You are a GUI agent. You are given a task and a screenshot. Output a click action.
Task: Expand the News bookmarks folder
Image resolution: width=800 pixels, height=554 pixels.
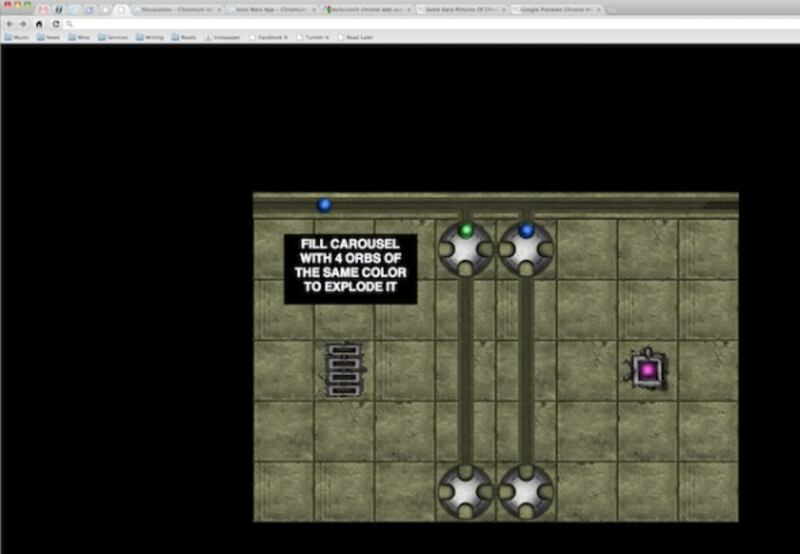point(48,37)
